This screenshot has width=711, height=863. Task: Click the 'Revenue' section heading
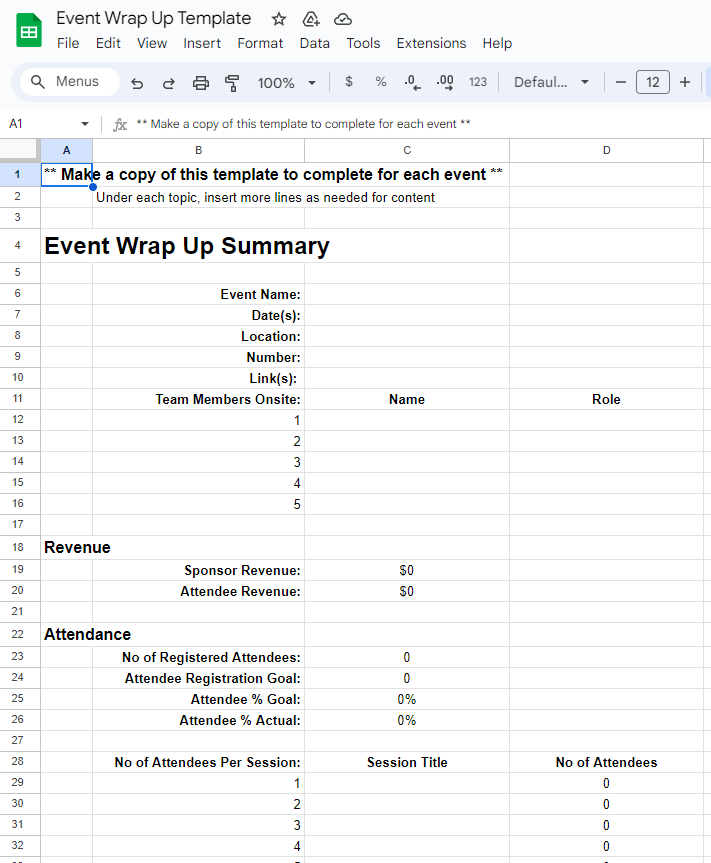click(x=77, y=548)
